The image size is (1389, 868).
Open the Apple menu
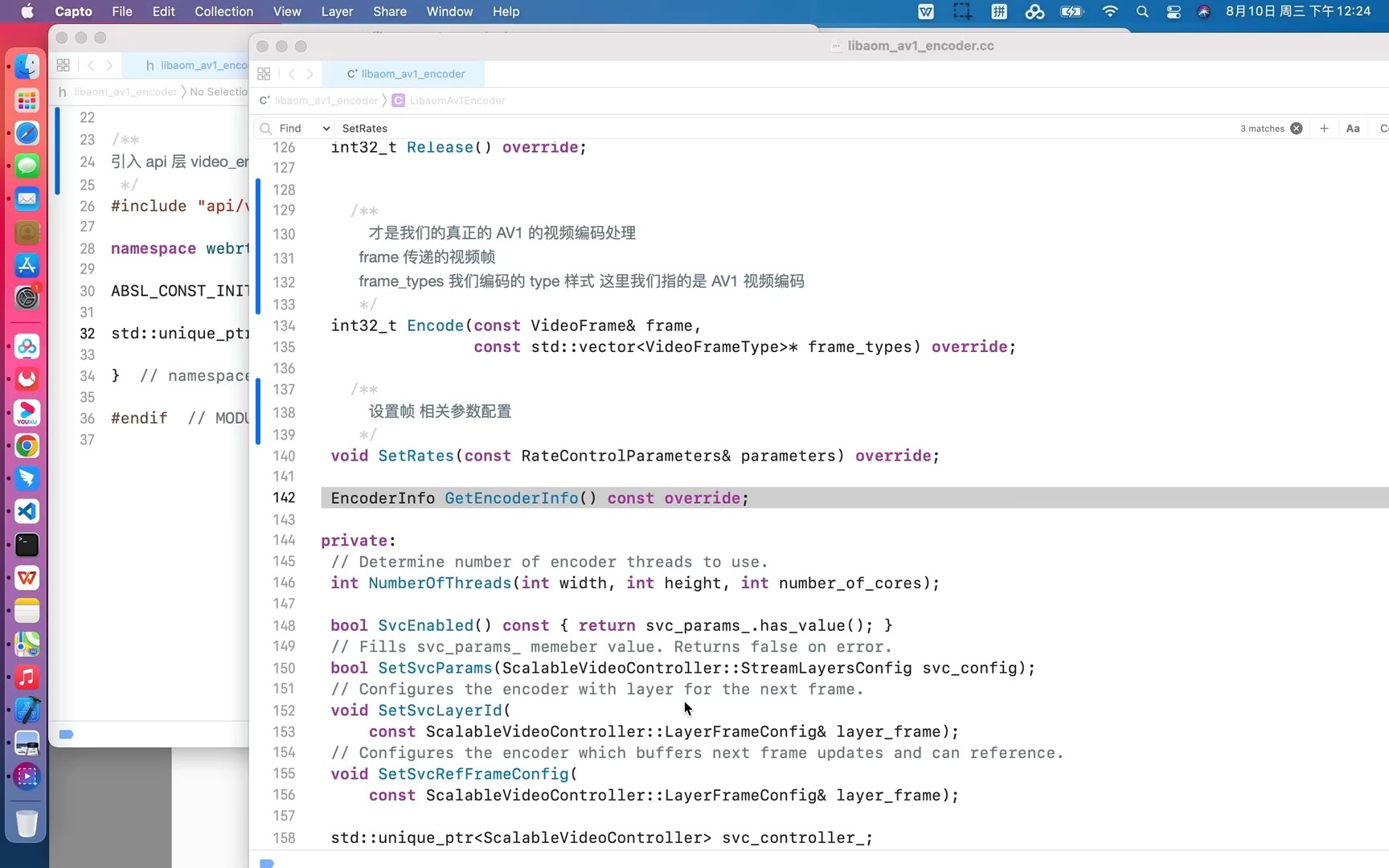27,11
